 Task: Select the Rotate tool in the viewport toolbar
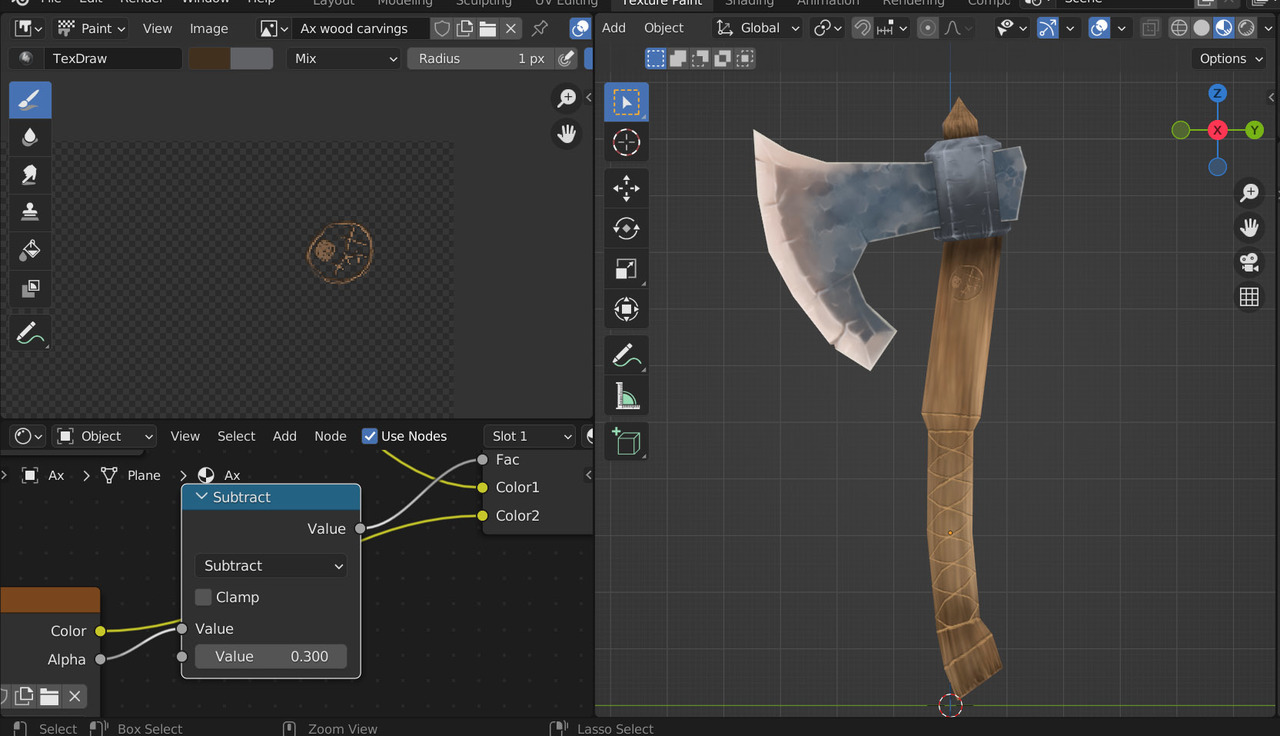(626, 227)
